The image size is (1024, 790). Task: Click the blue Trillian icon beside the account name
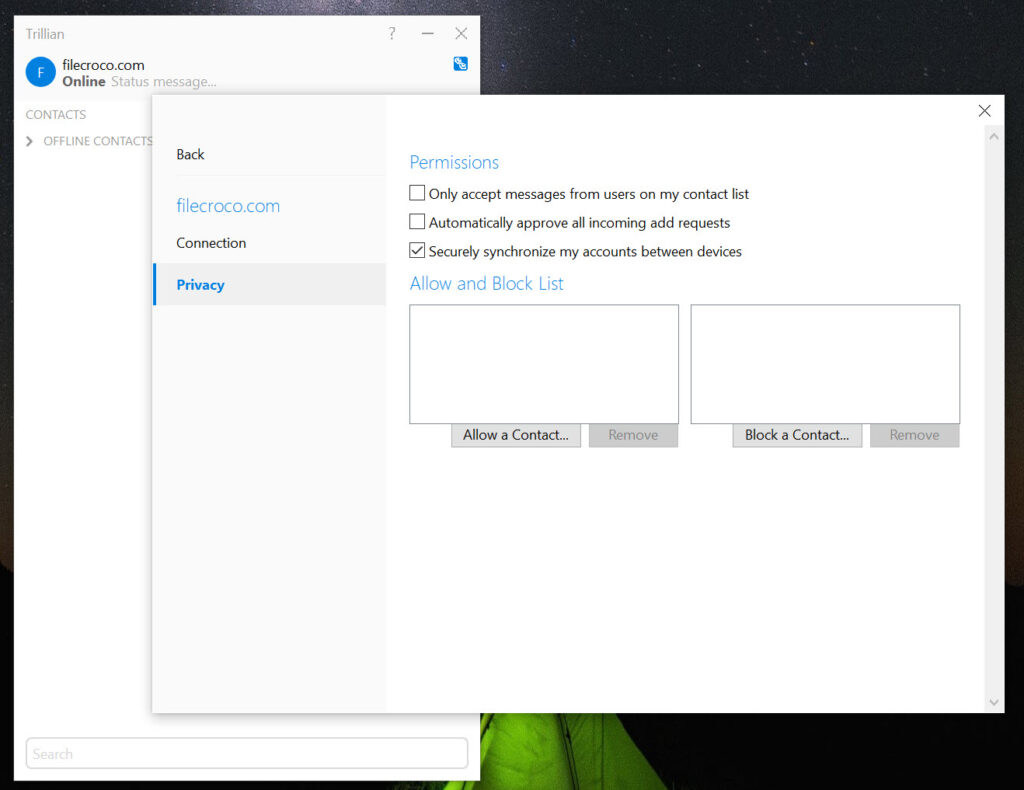click(460, 64)
